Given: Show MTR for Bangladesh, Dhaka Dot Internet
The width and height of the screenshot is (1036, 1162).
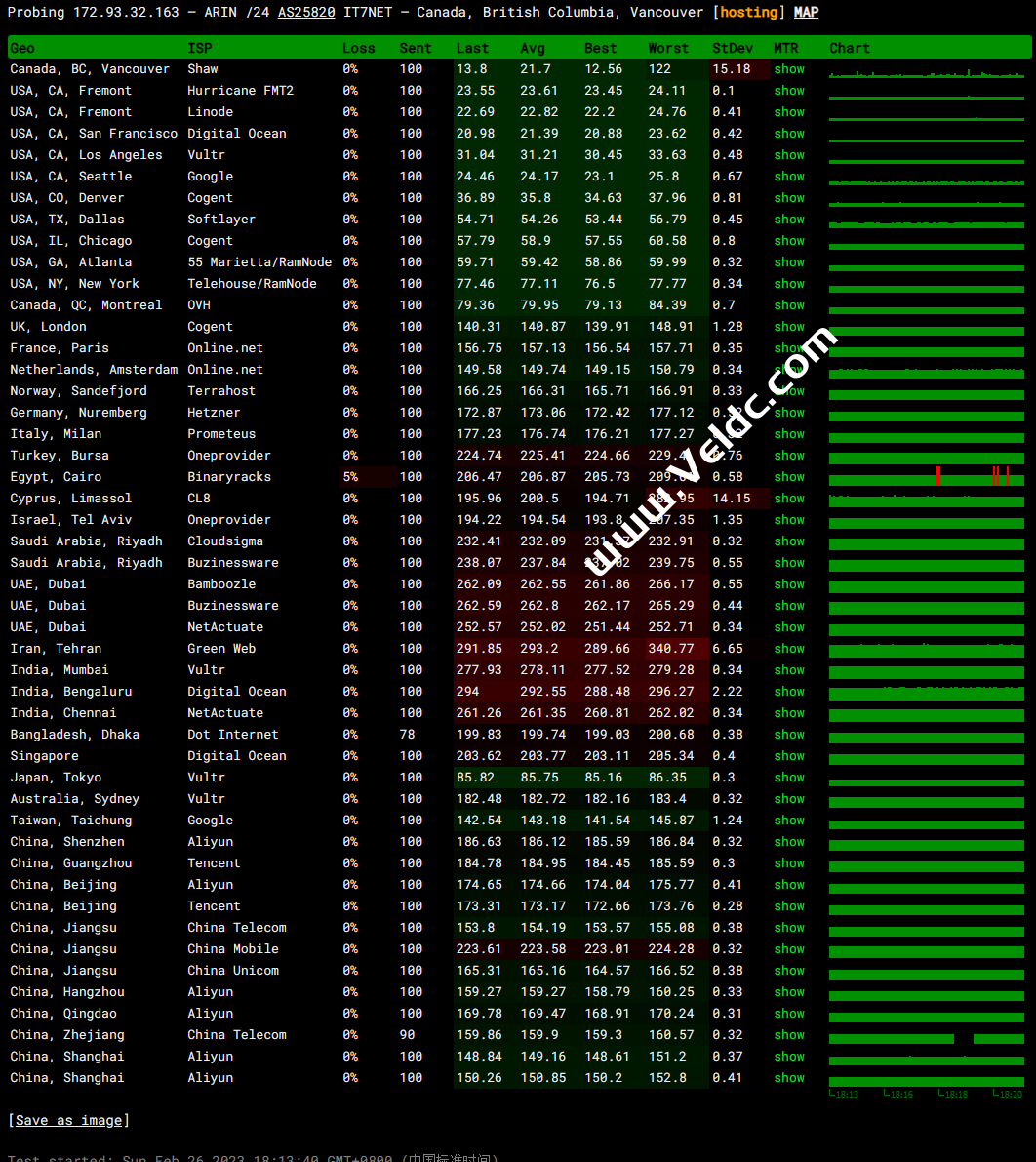Looking at the screenshot, I should (x=789, y=735).
